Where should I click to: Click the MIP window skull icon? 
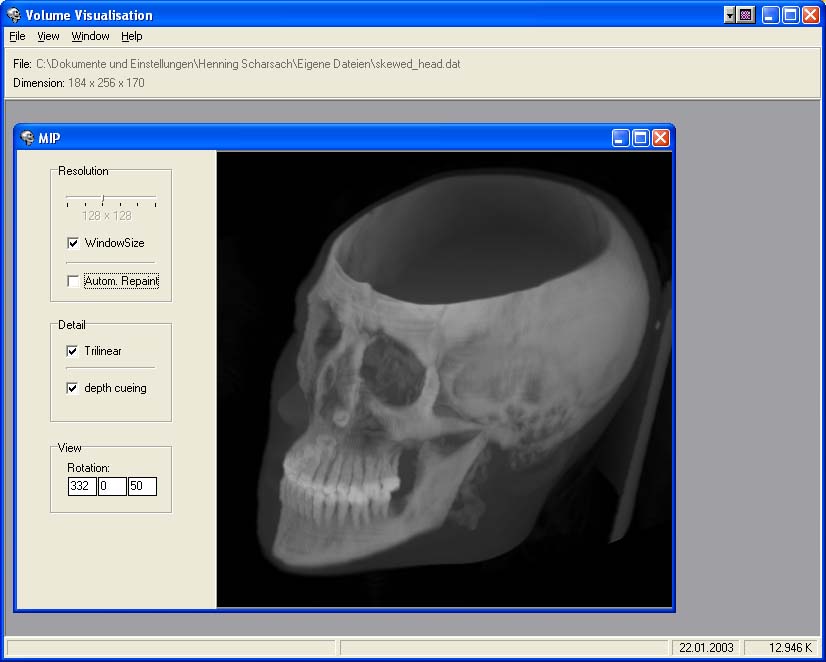pos(27,138)
